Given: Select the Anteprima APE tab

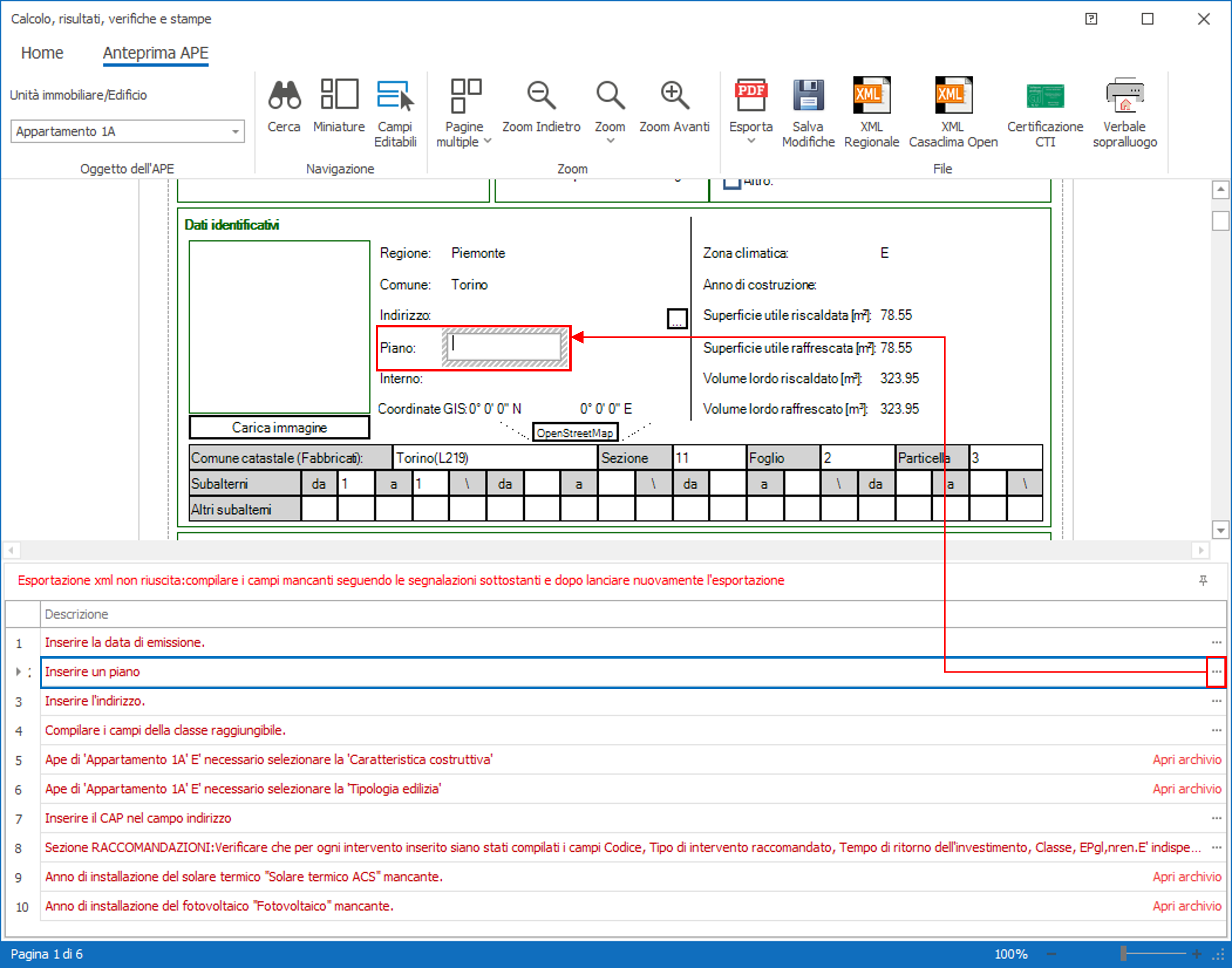Looking at the screenshot, I should (155, 53).
